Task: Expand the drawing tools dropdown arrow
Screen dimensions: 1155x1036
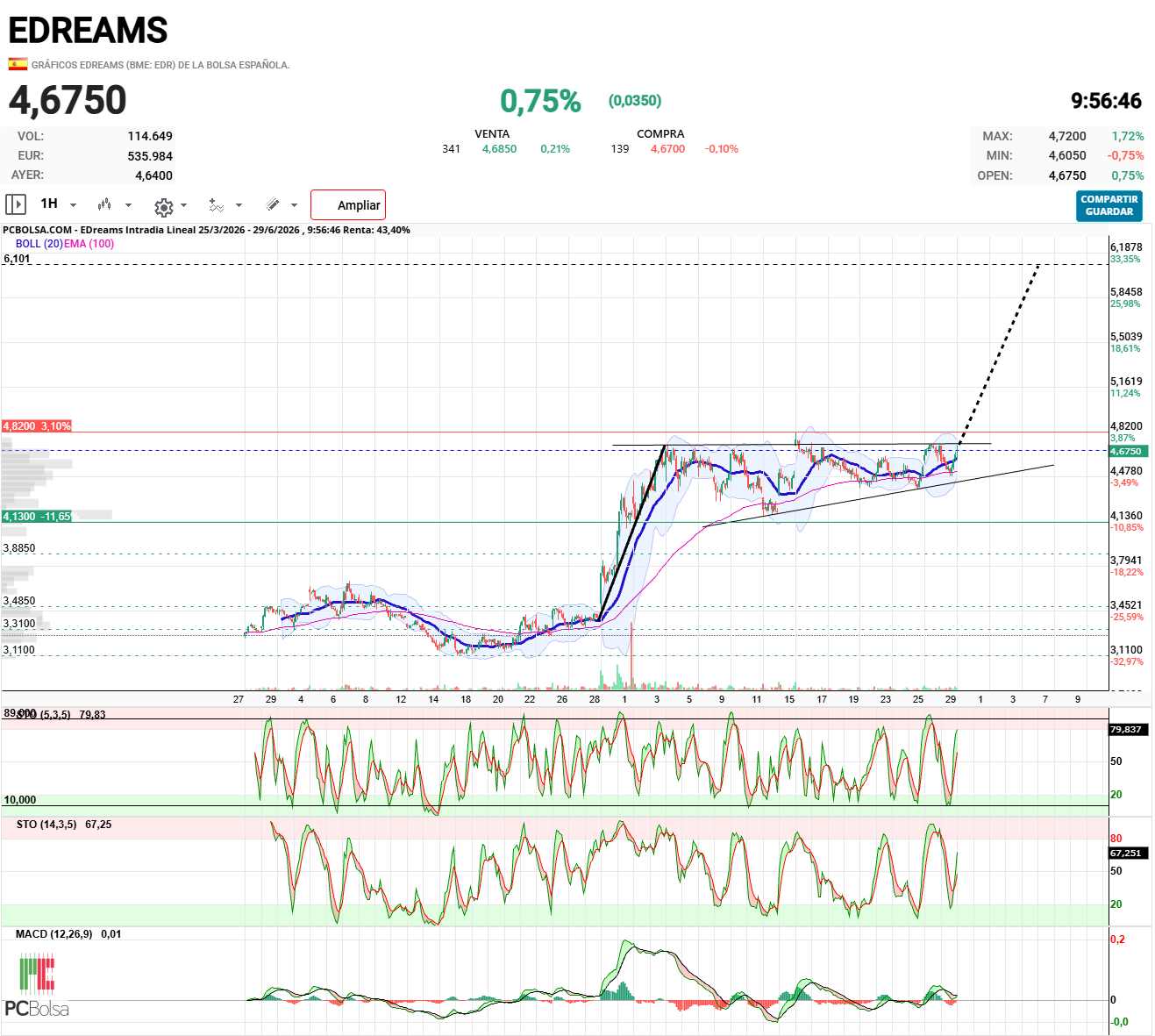Action: (x=294, y=205)
